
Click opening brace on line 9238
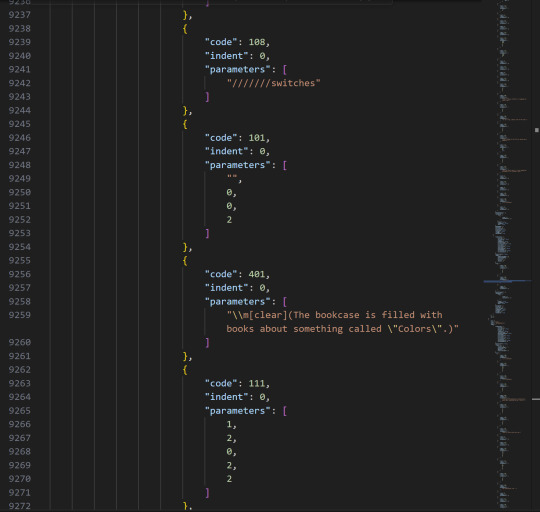(x=185, y=29)
